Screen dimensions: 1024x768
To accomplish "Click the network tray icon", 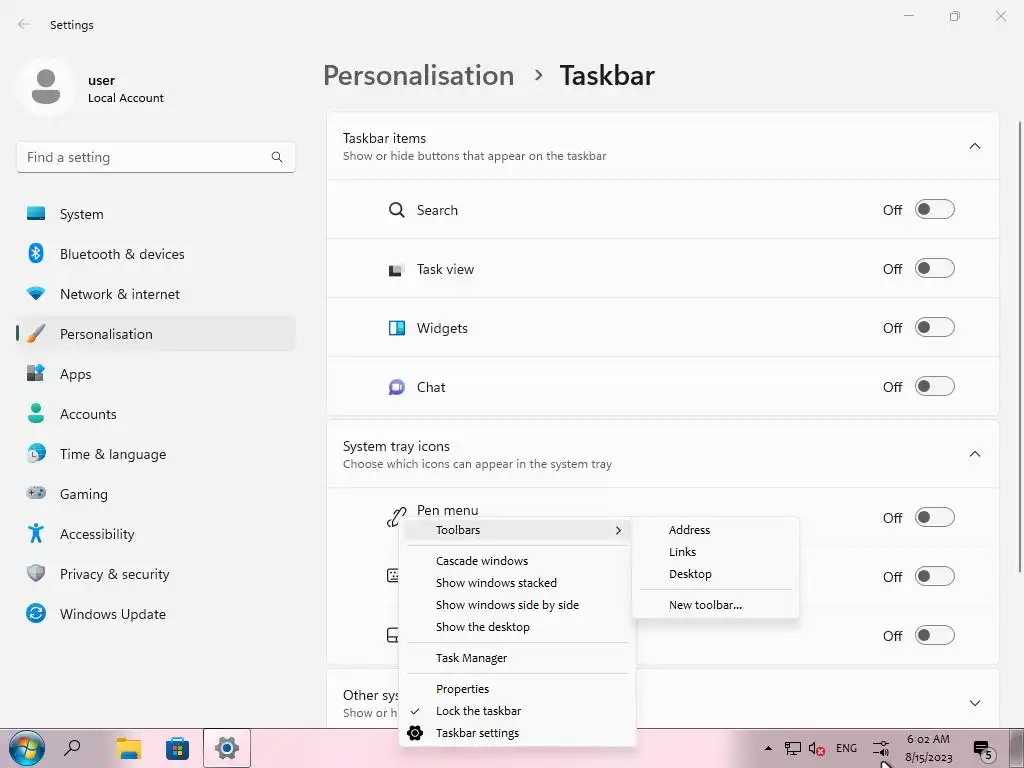I will click(793, 748).
